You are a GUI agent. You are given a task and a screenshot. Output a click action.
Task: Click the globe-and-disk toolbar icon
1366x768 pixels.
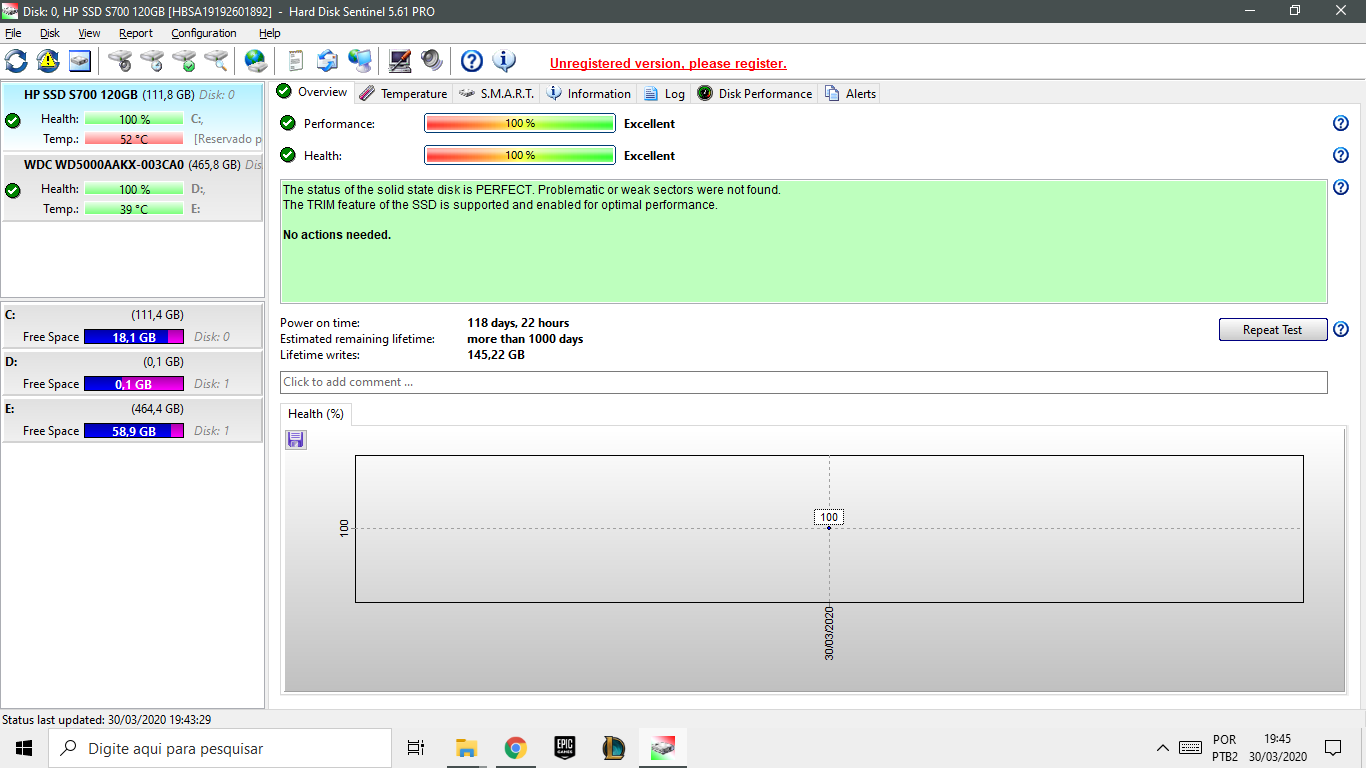(x=256, y=61)
